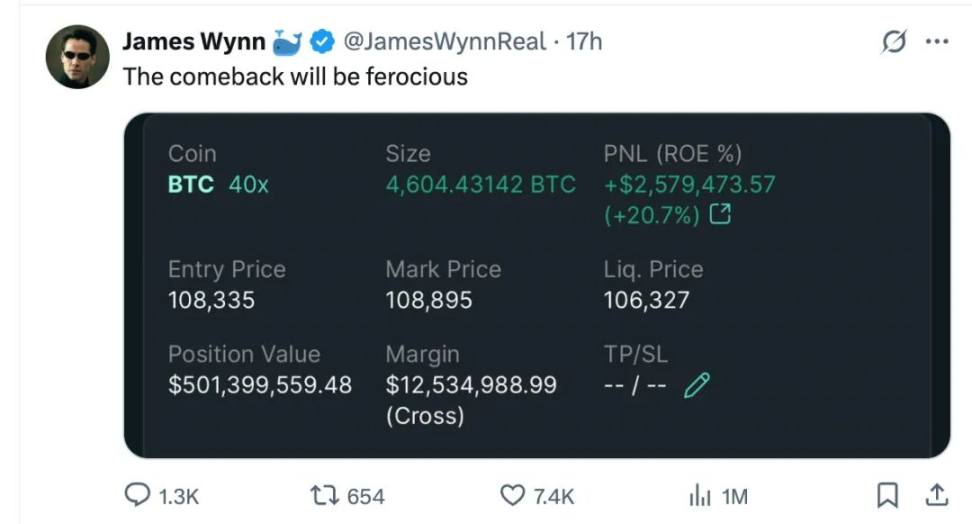Open James Wynn's profile avatar
972x524 pixels.
[77, 56]
